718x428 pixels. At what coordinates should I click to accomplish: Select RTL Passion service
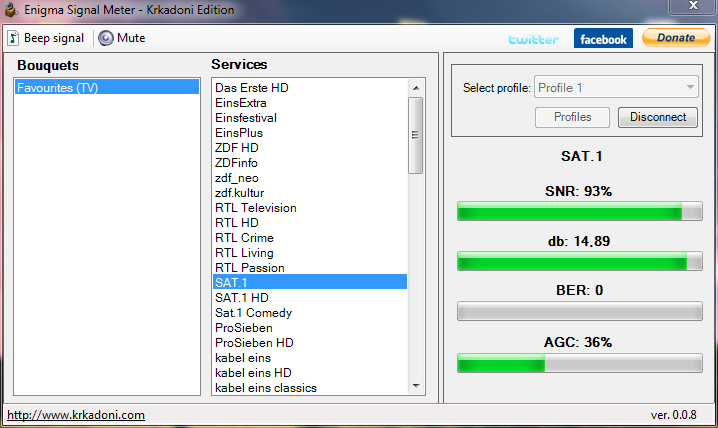pos(310,268)
